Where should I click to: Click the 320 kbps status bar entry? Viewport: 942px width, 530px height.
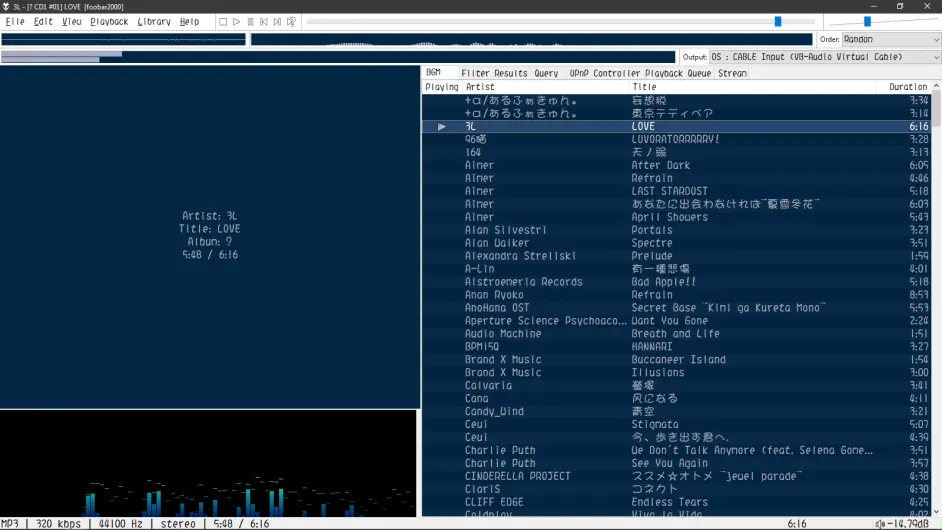coord(58,524)
